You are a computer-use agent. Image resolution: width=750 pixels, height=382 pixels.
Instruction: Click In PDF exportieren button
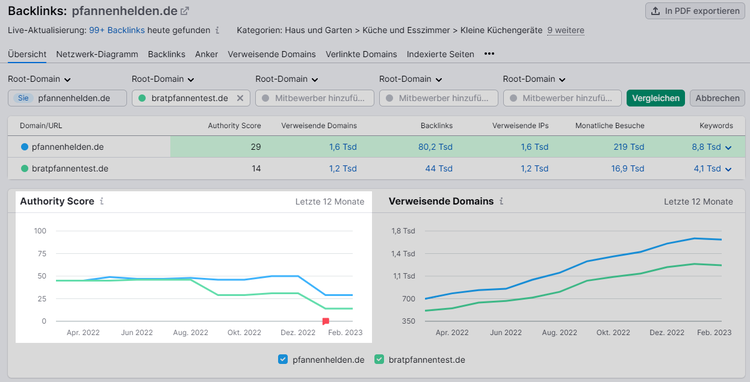(x=695, y=11)
